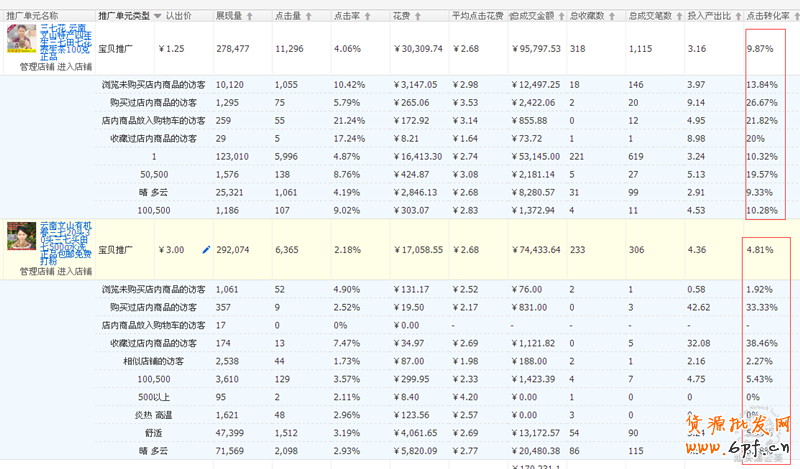Open the second product's thumbnail image
Viewport: 800px width, 469px height.
click(21, 238)
